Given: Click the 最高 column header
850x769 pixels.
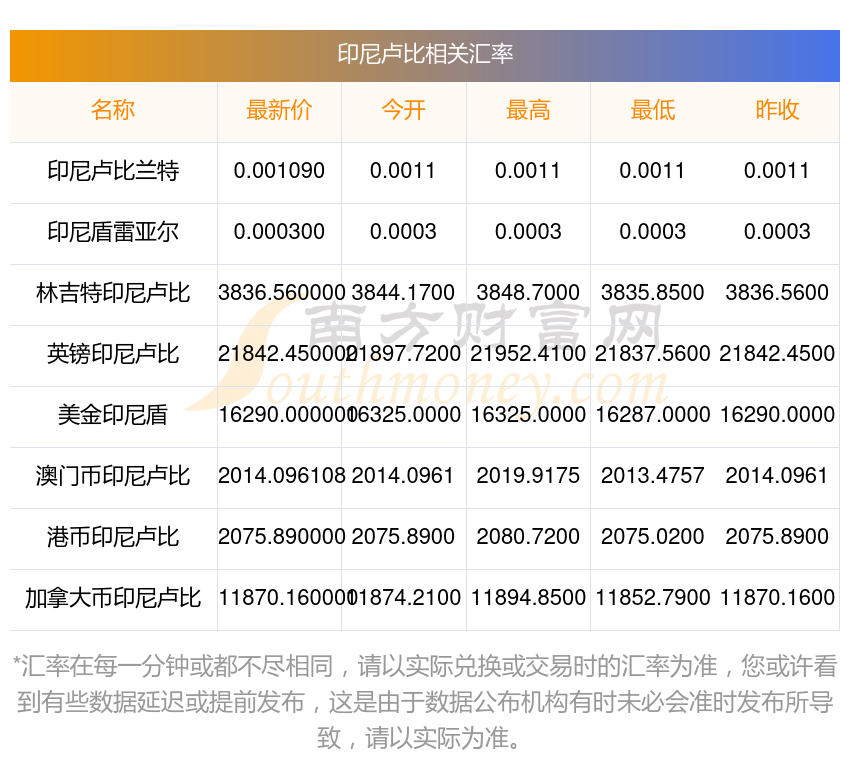Looking at the screenshot, I should click(528, 110).
